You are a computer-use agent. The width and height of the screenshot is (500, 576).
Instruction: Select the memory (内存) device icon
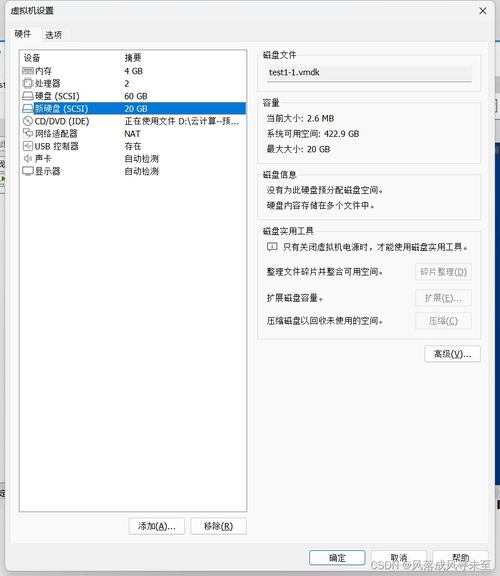pos(28,71)
